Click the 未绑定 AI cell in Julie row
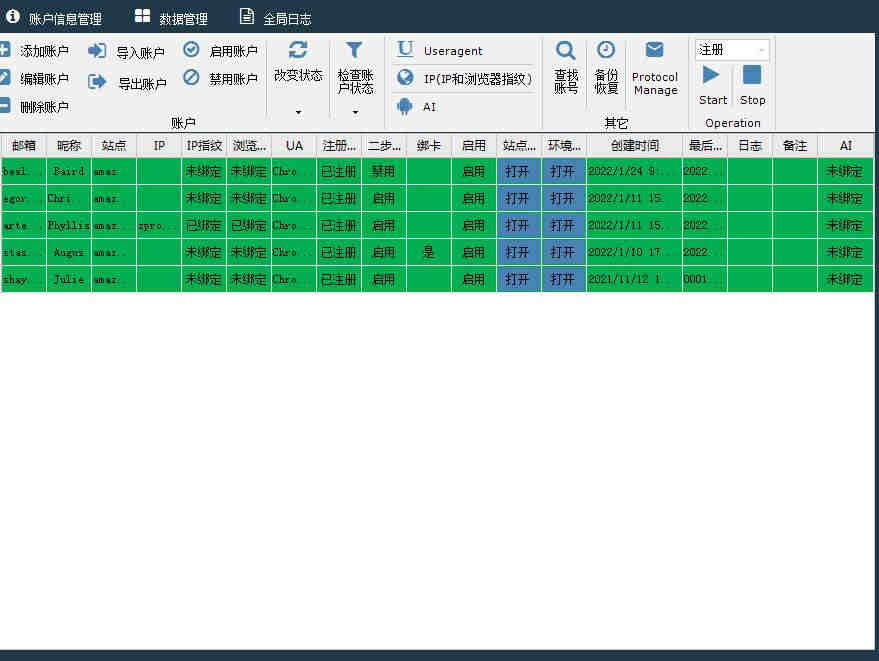The image size is (879, 661). coord(845,279)
